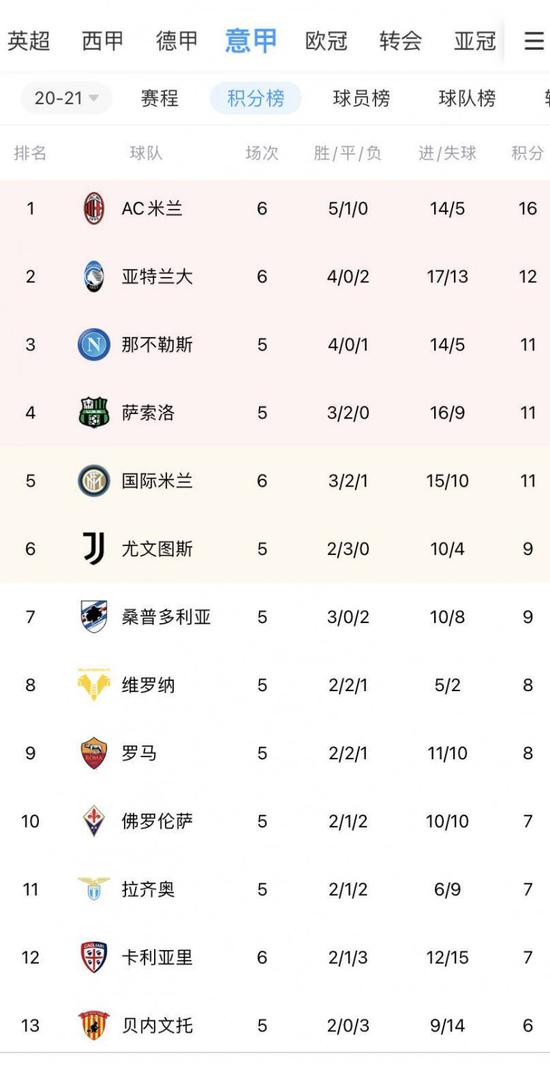
Task: Open the hamburger menu icon
Action: [x=534, y=41]
